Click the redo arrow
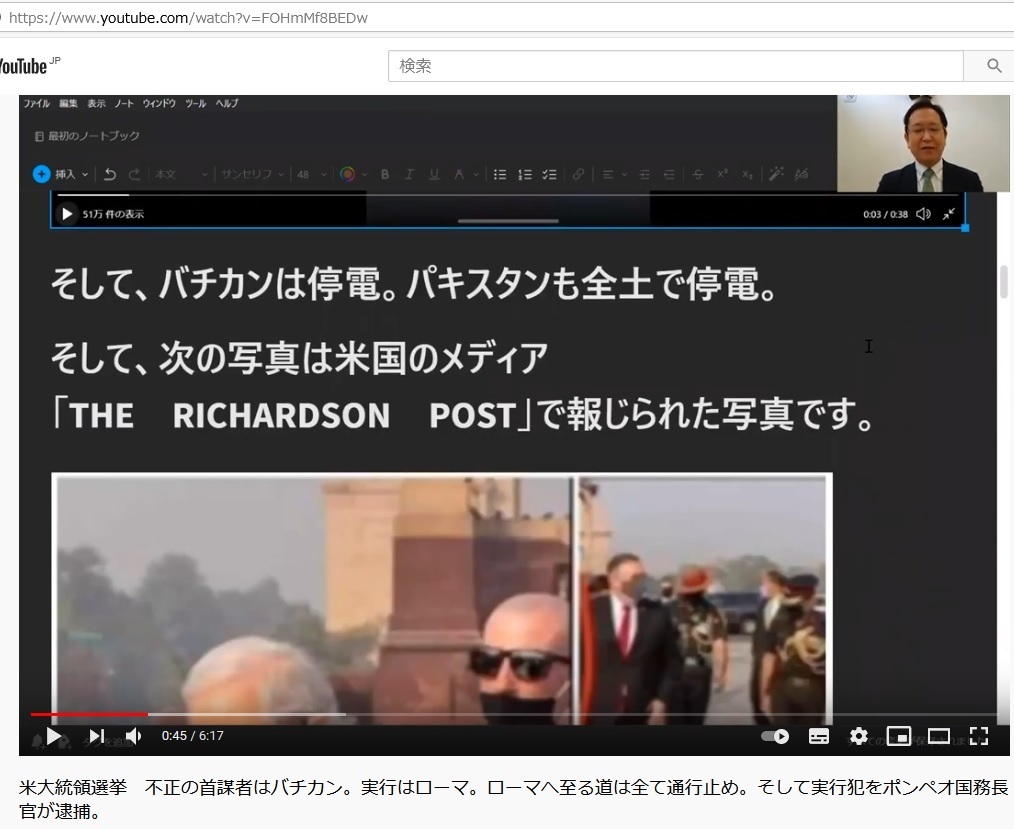Viewport: 1014px width, 829px height. pyautogui.click(x=135, y=174)
